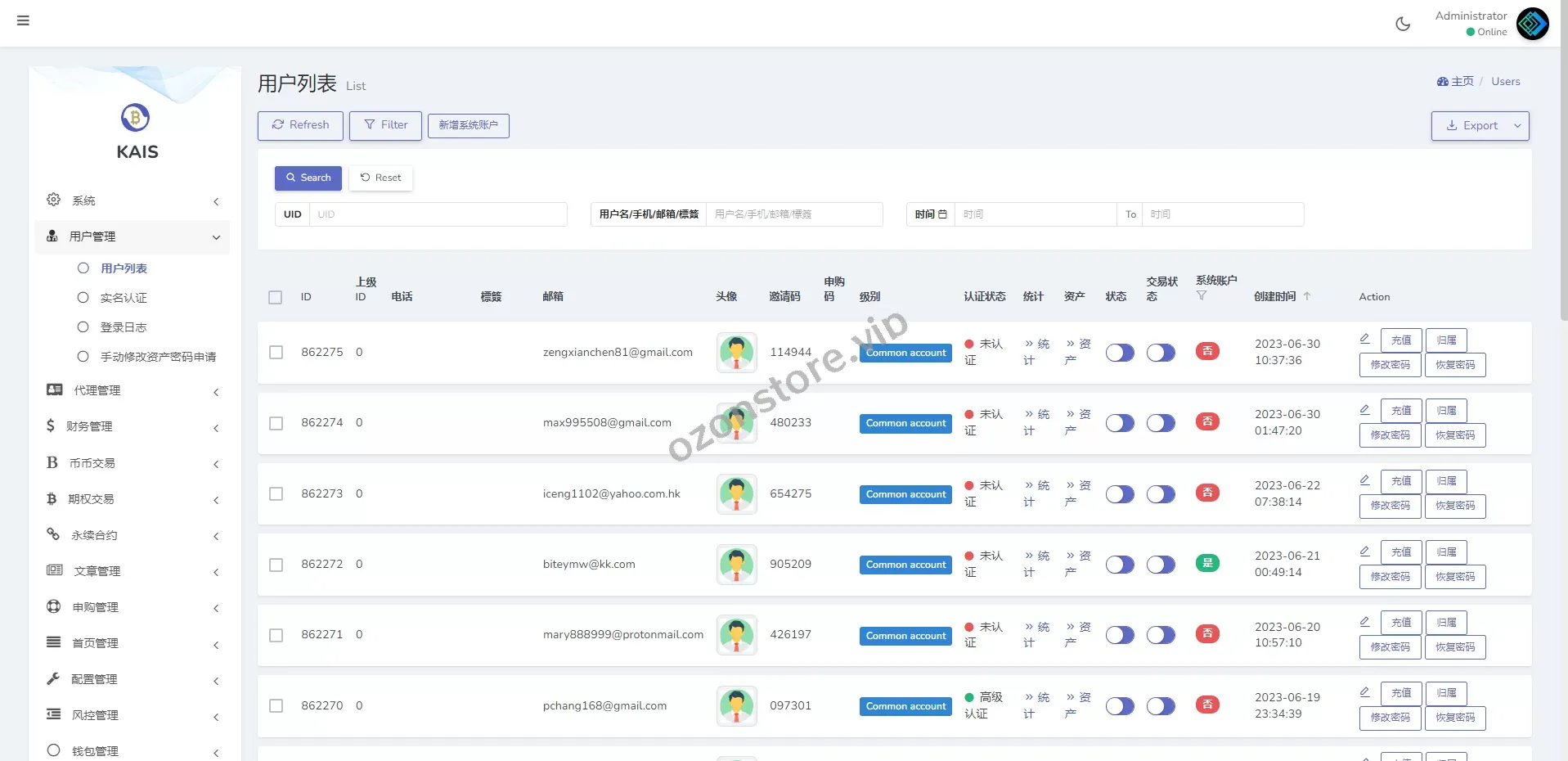
Task: Select all rows with header checkbox
Action: (x=276, y=297)
